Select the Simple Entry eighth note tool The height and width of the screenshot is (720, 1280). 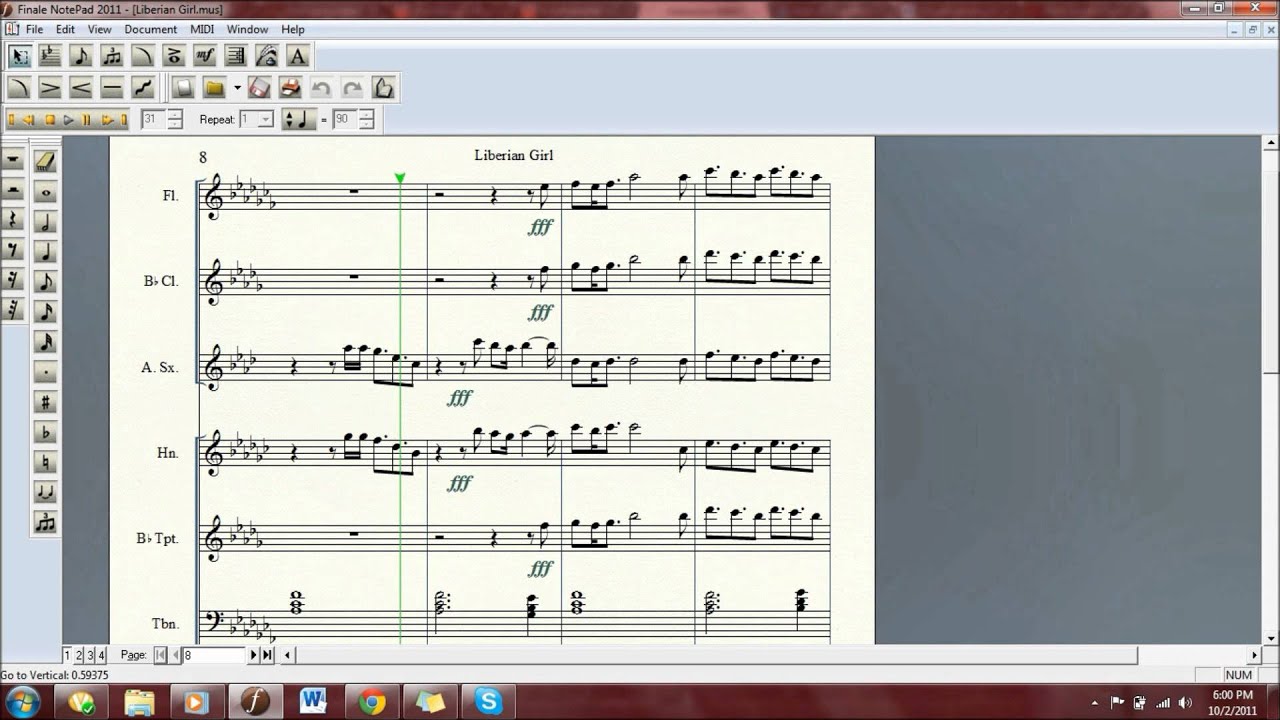click(81, 55)
